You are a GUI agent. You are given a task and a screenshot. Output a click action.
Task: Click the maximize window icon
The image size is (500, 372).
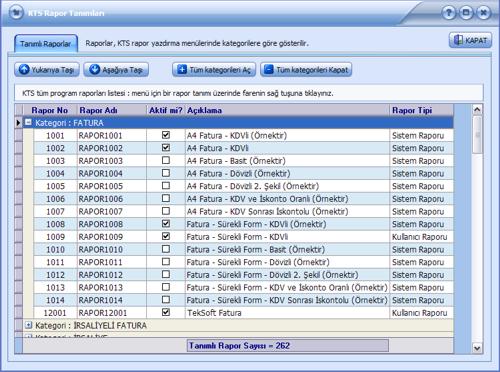tap(466, 13)
